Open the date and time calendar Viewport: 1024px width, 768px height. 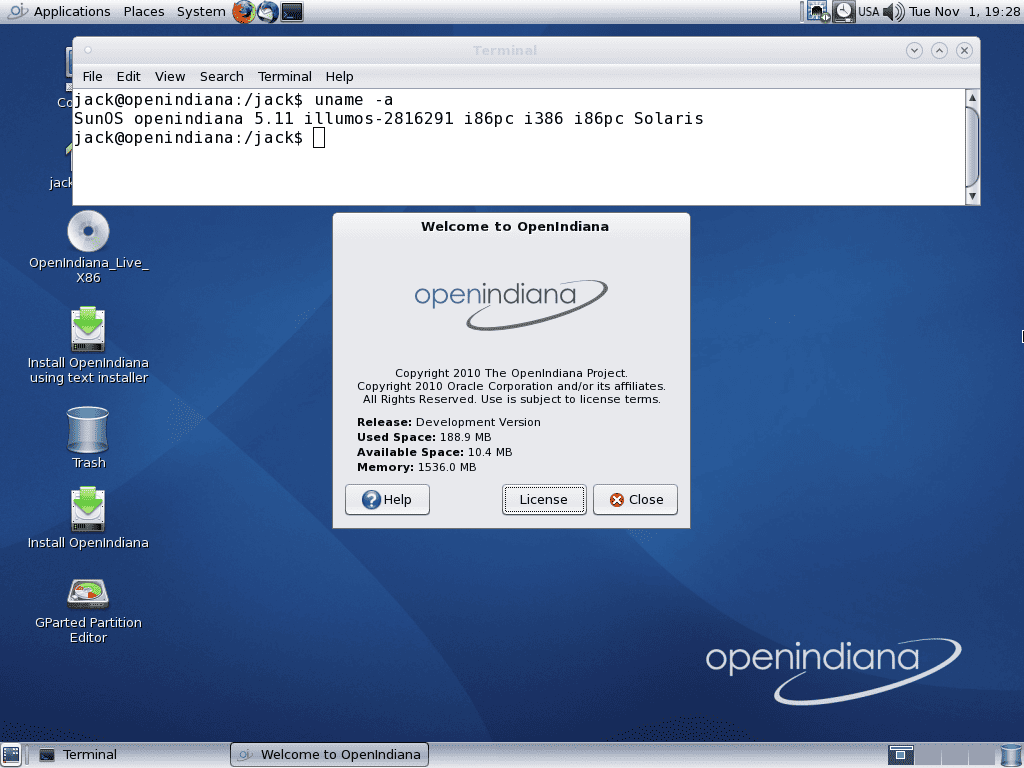964,12
